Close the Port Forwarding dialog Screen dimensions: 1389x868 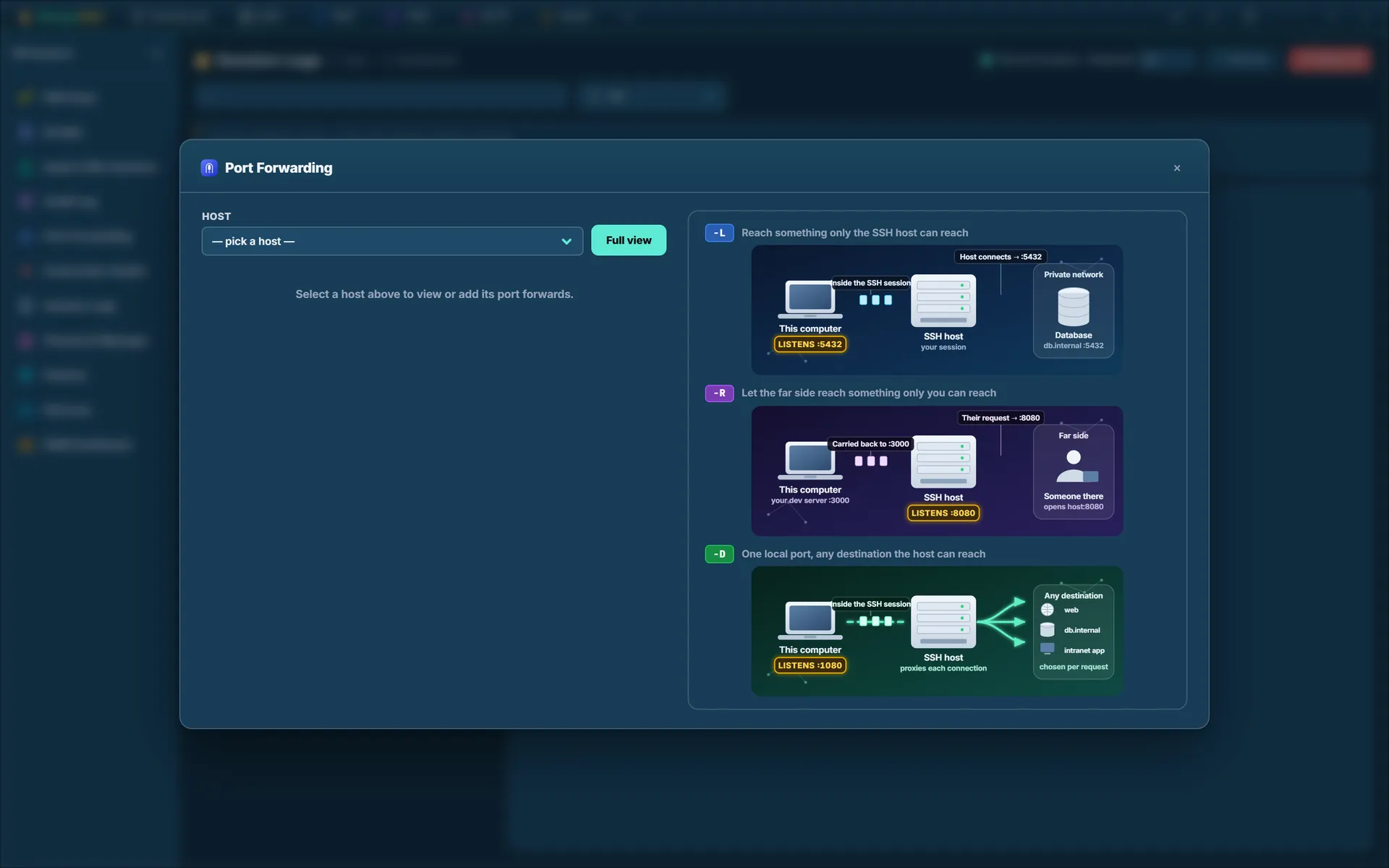coord(1177,168)
